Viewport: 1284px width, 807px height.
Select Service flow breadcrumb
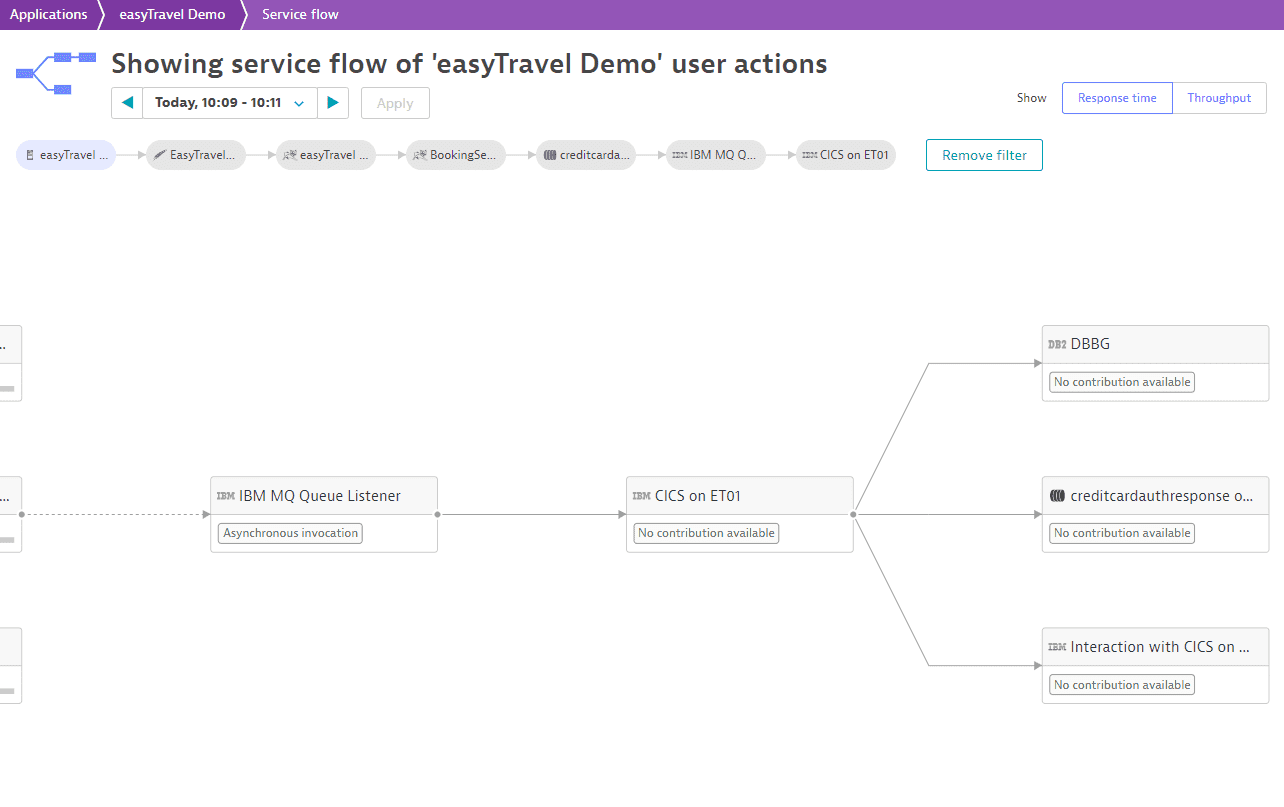[300, 15]
